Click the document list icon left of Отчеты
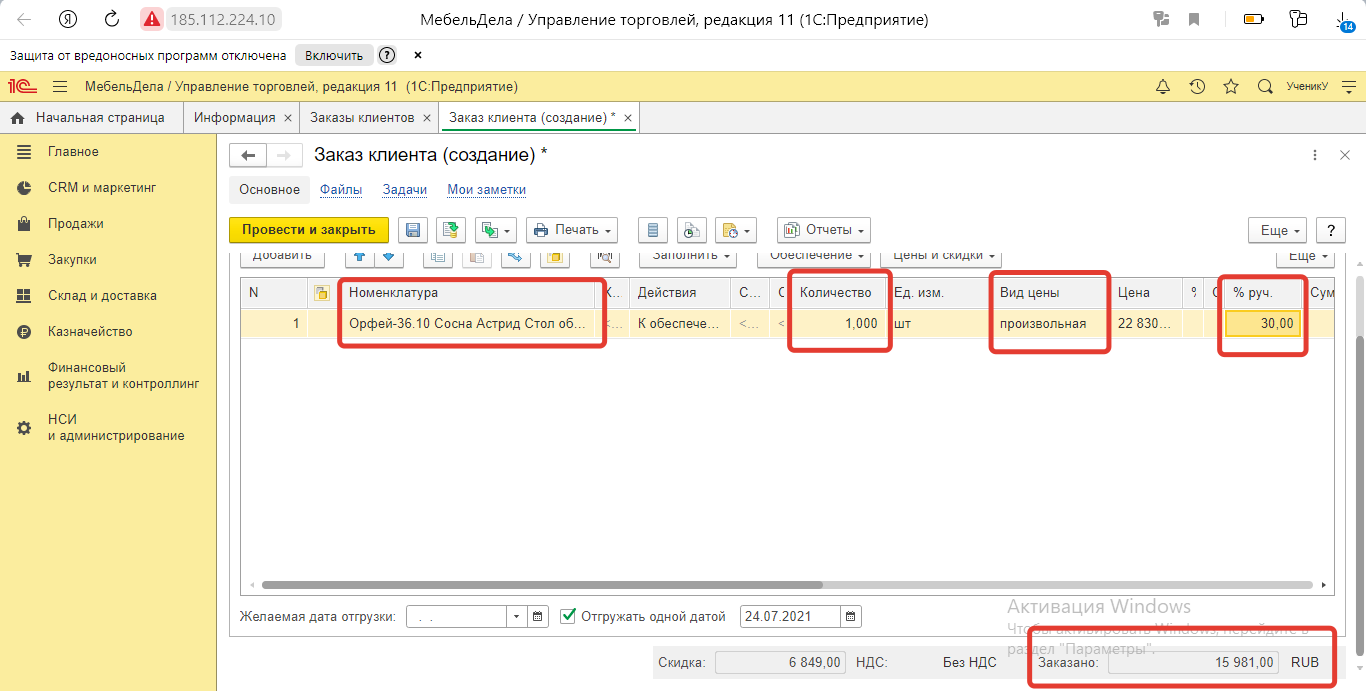The image size is (1366, 691). 653,230
